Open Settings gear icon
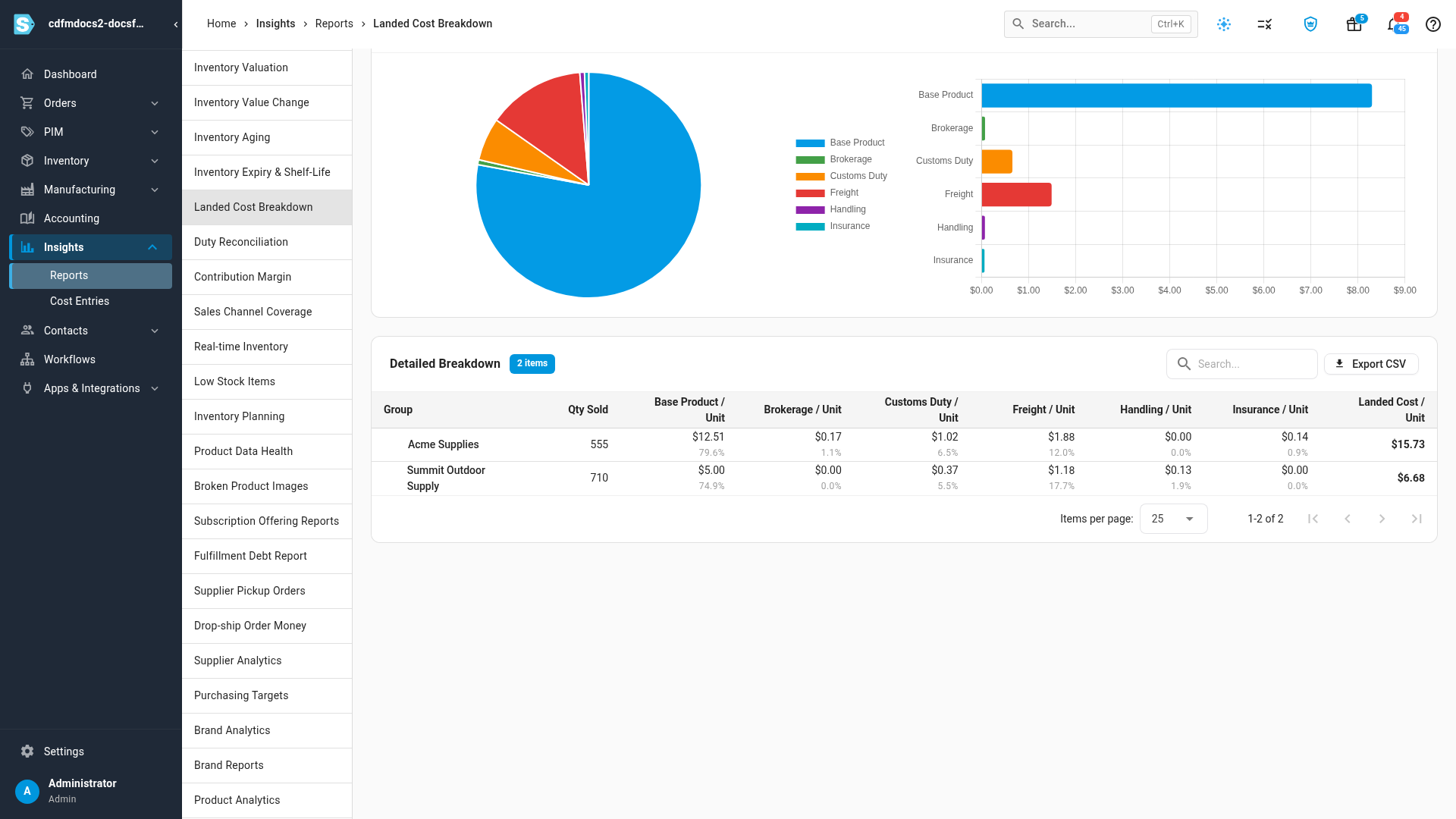Screen dimensions: 1456x819 27,752
